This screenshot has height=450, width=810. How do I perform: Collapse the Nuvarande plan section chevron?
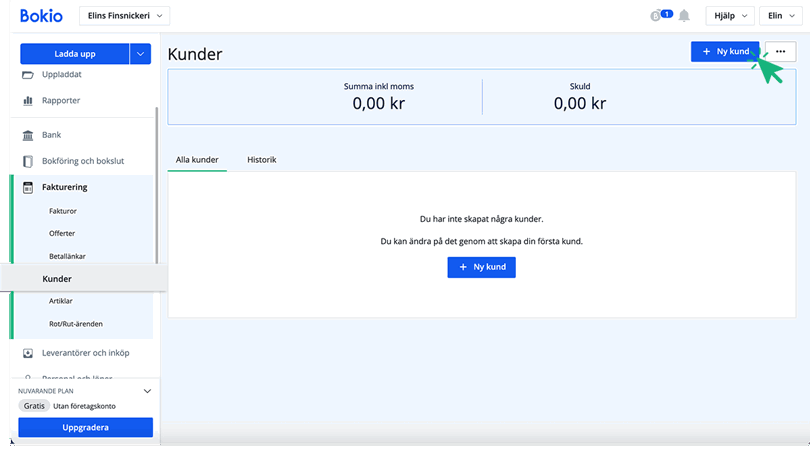coord(147,391)
